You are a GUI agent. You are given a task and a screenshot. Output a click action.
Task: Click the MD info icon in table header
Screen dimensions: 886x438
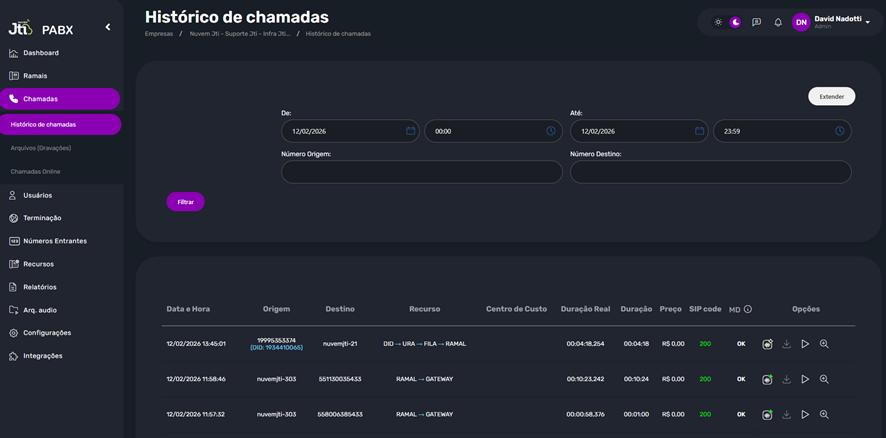click(x=747, y=309)
